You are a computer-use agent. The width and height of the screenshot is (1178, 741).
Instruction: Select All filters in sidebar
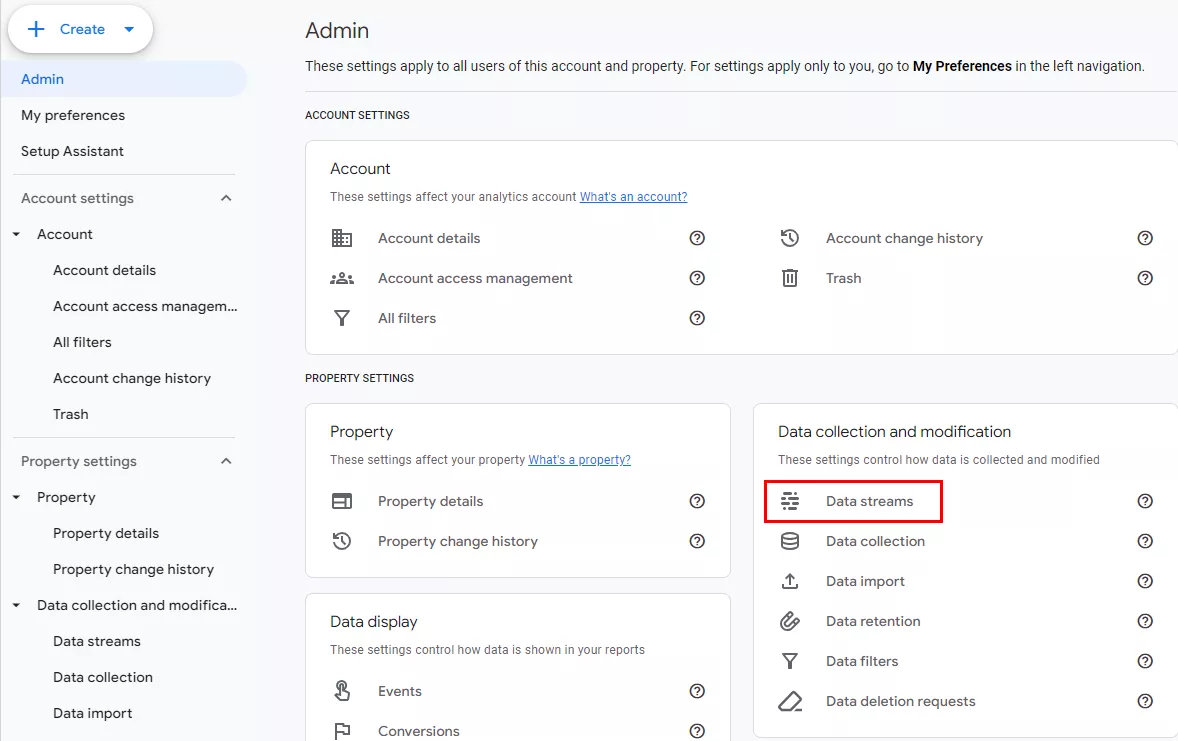click(x=82, y=343)
